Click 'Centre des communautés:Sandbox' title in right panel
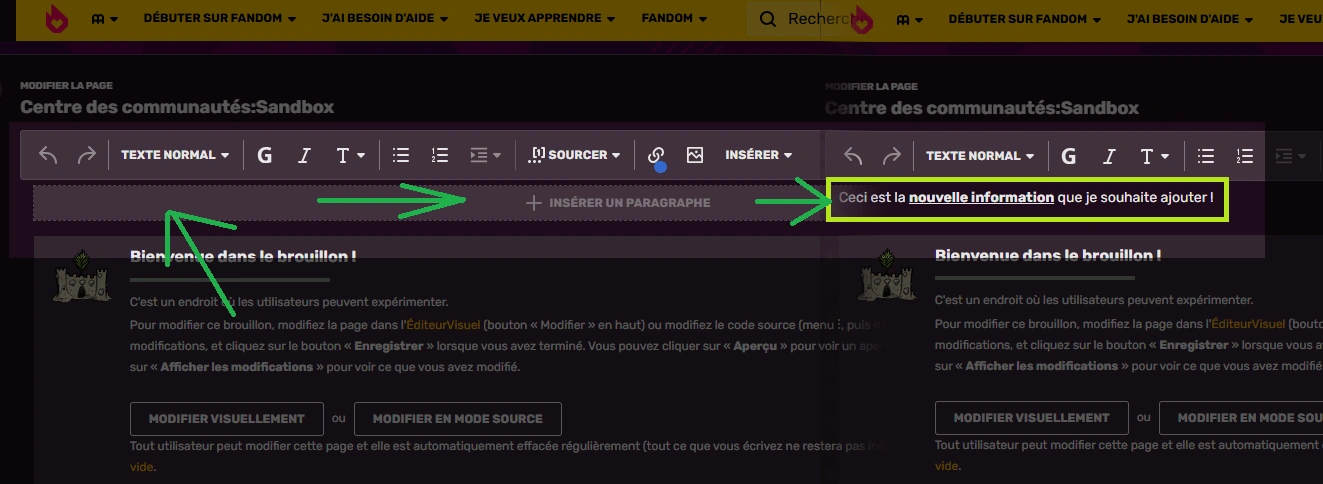1323x484 pixels. [982, 108]
